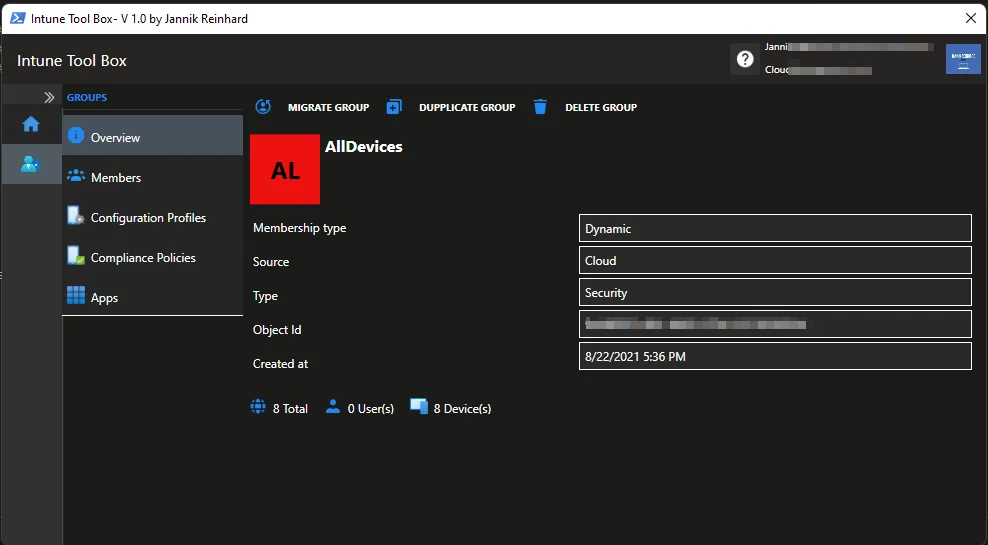Screen dimensions: 988x545
Task: Click the PowerShell icon in the title bar
Action: [x=18, y=18]
